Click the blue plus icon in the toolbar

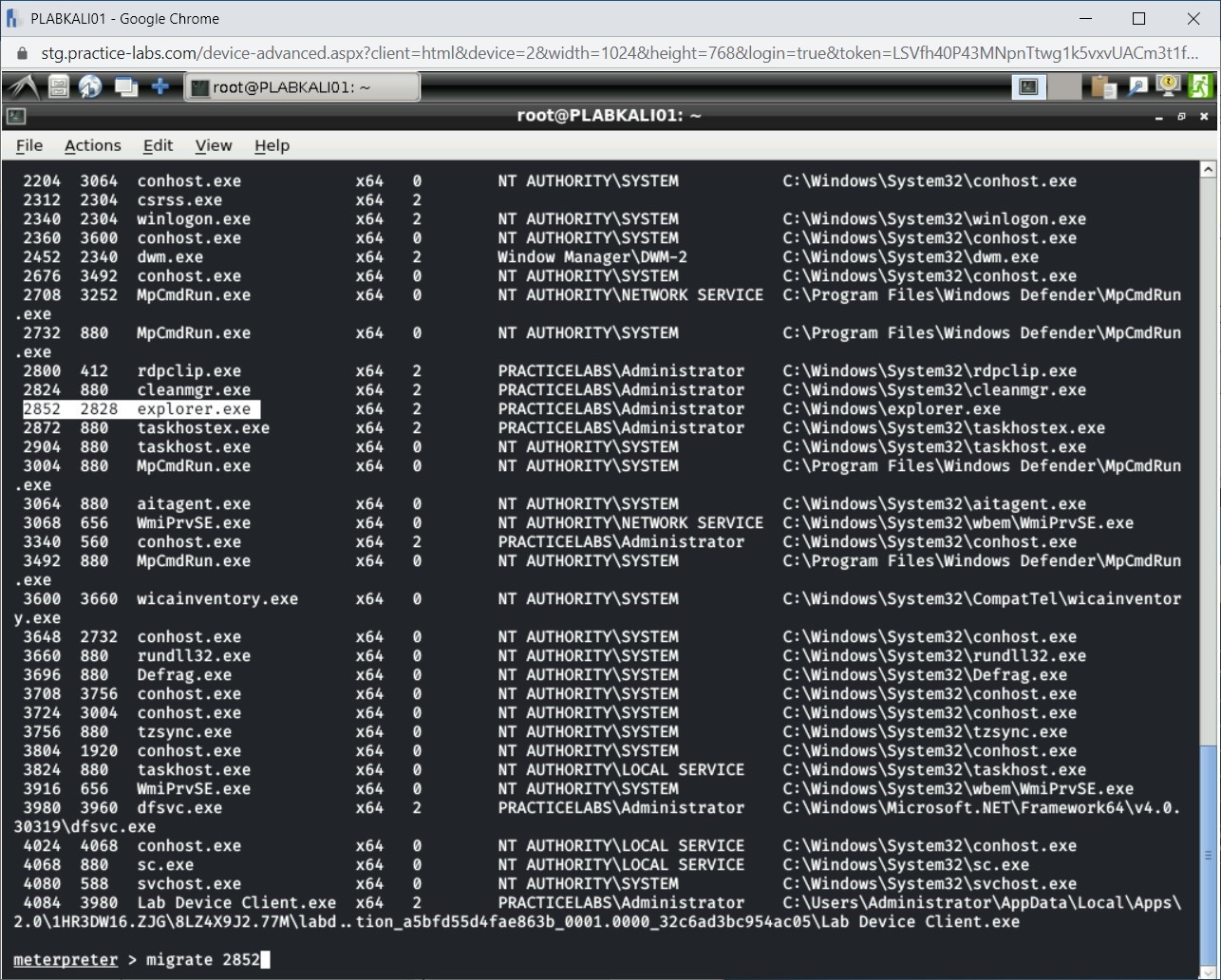point(160,85)
